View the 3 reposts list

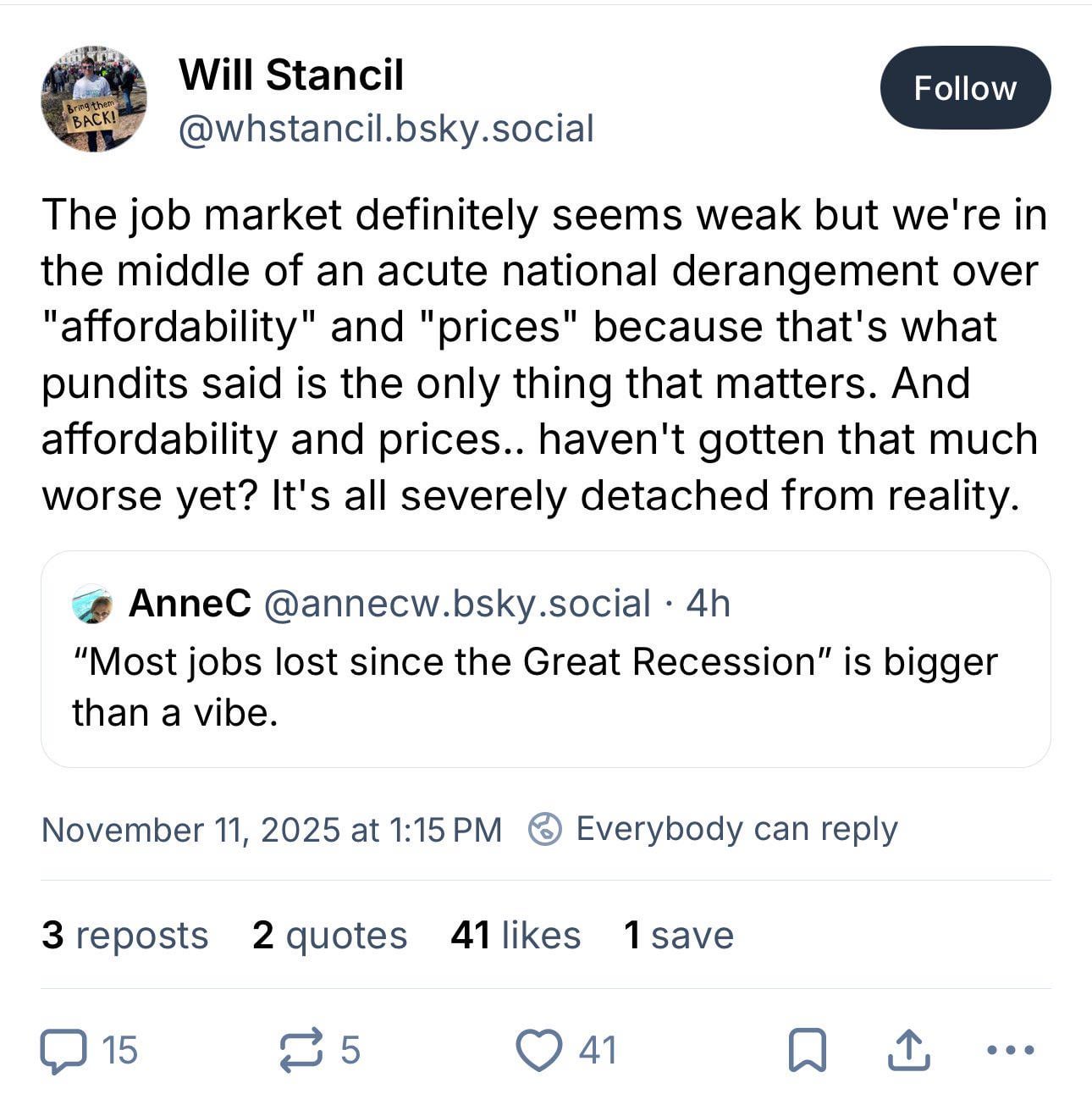(x=124, y=936)
